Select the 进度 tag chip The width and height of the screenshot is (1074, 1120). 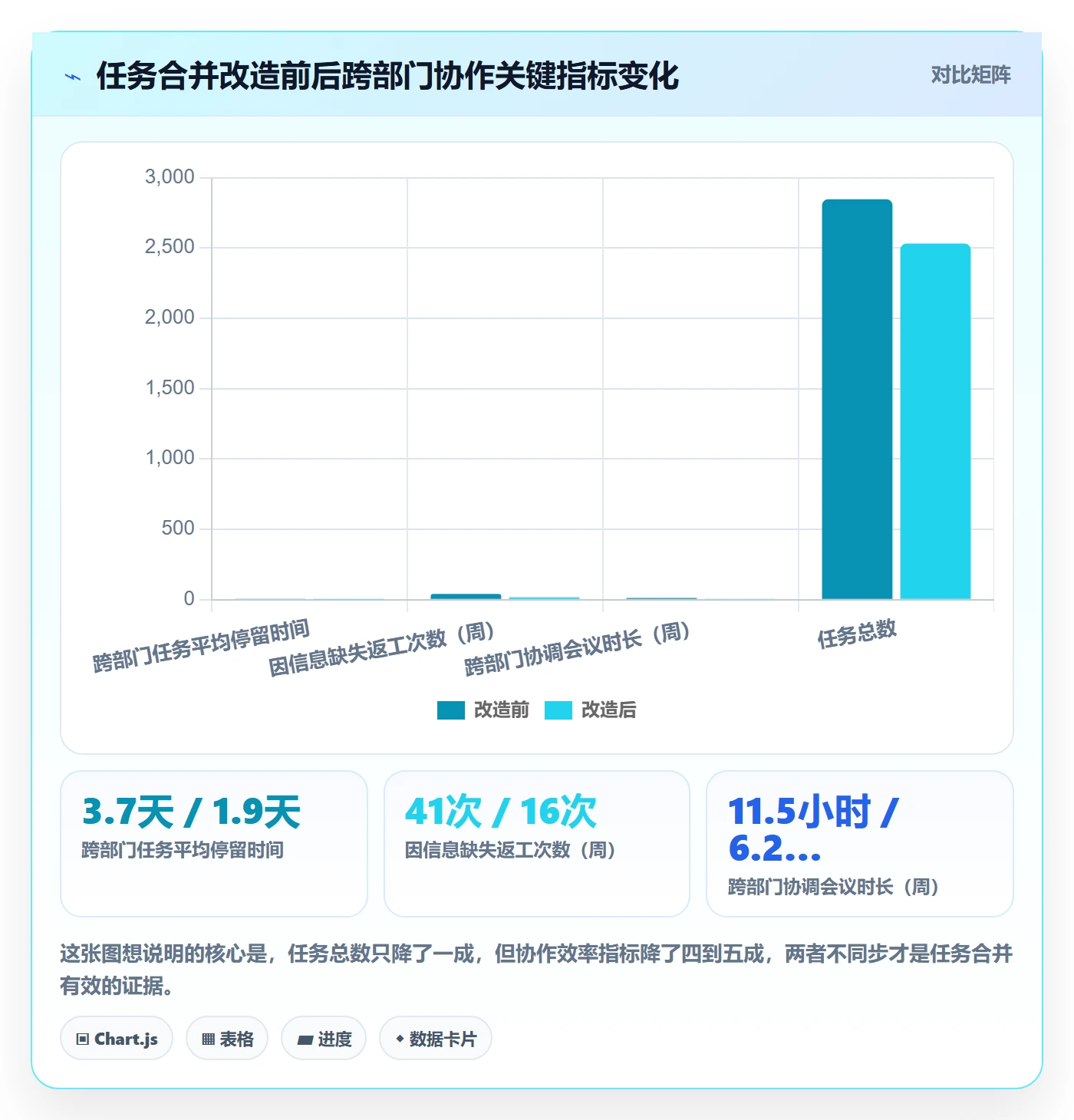pos(324,1039)
